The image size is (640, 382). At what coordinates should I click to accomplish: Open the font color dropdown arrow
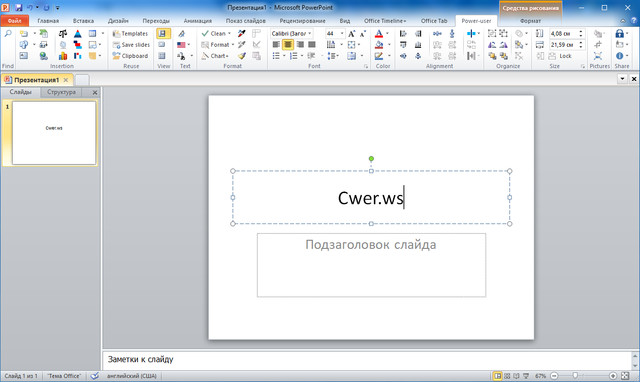pos(387,34)
